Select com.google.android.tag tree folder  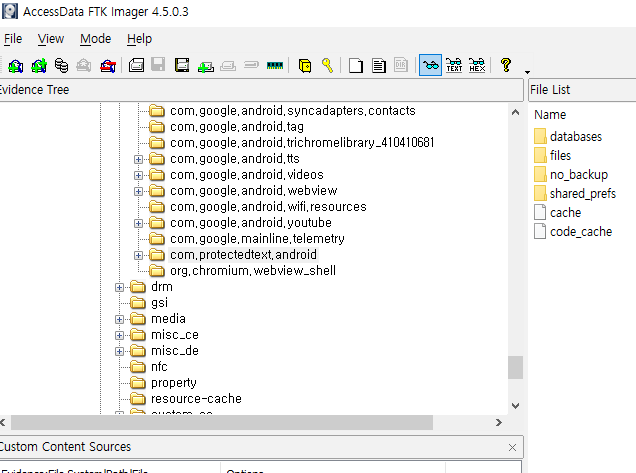tap(236, 127)
